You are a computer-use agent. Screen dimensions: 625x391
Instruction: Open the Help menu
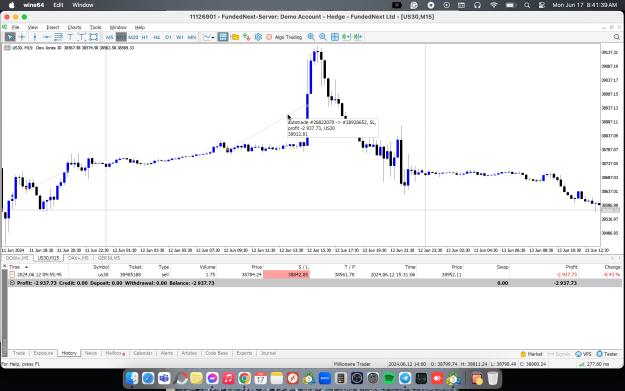140,28
